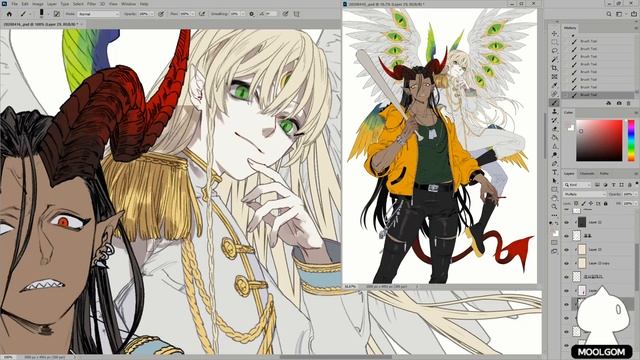Open the painting Mode dropdown
640x360 pixels.
point(98,13)
